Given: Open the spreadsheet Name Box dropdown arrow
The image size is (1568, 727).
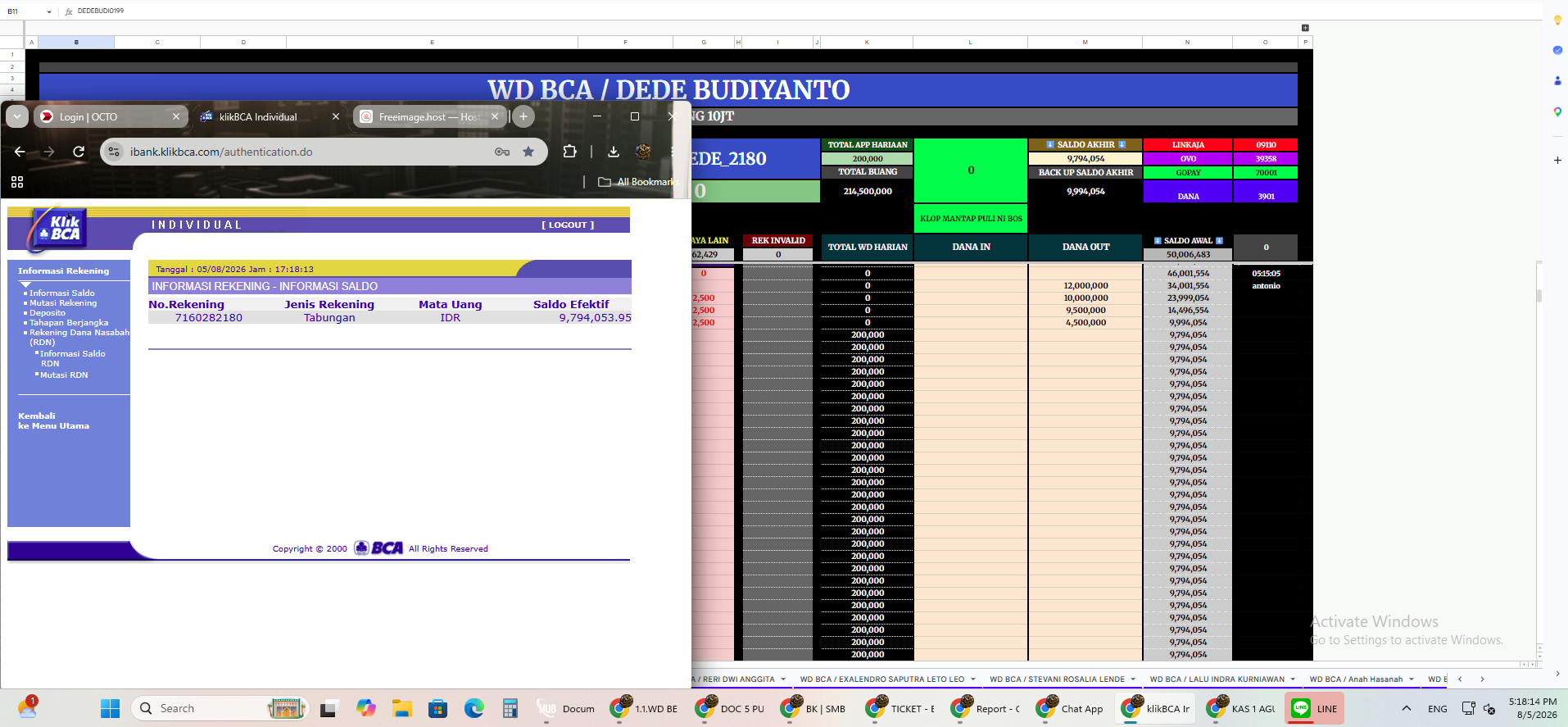Looking at the screenshot, I should coord(49,11).
